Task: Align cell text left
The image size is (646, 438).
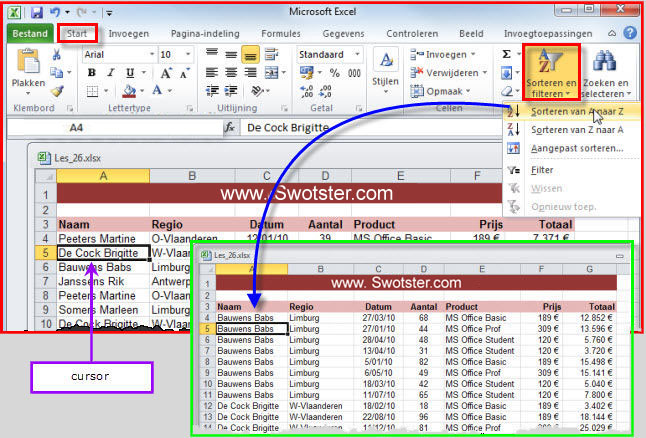Action: (212, 73)
